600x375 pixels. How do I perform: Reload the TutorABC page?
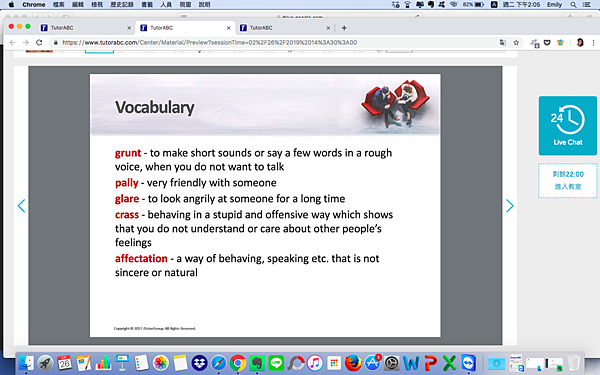39,42
